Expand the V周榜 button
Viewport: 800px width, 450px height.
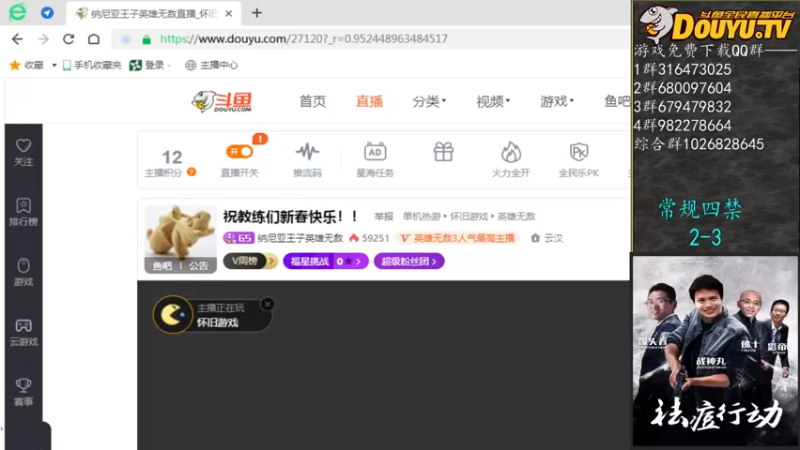(251, 261)
